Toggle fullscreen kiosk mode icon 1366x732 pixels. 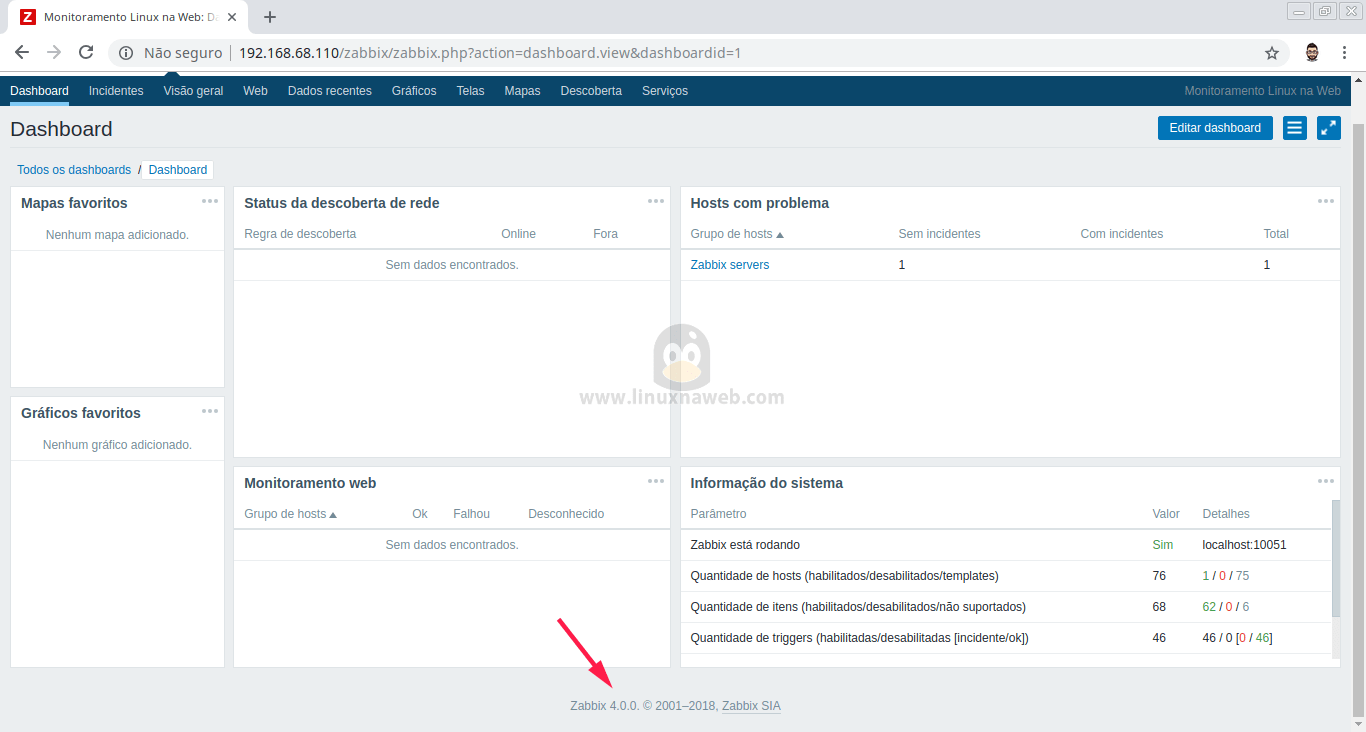(x=1329, y=128)
